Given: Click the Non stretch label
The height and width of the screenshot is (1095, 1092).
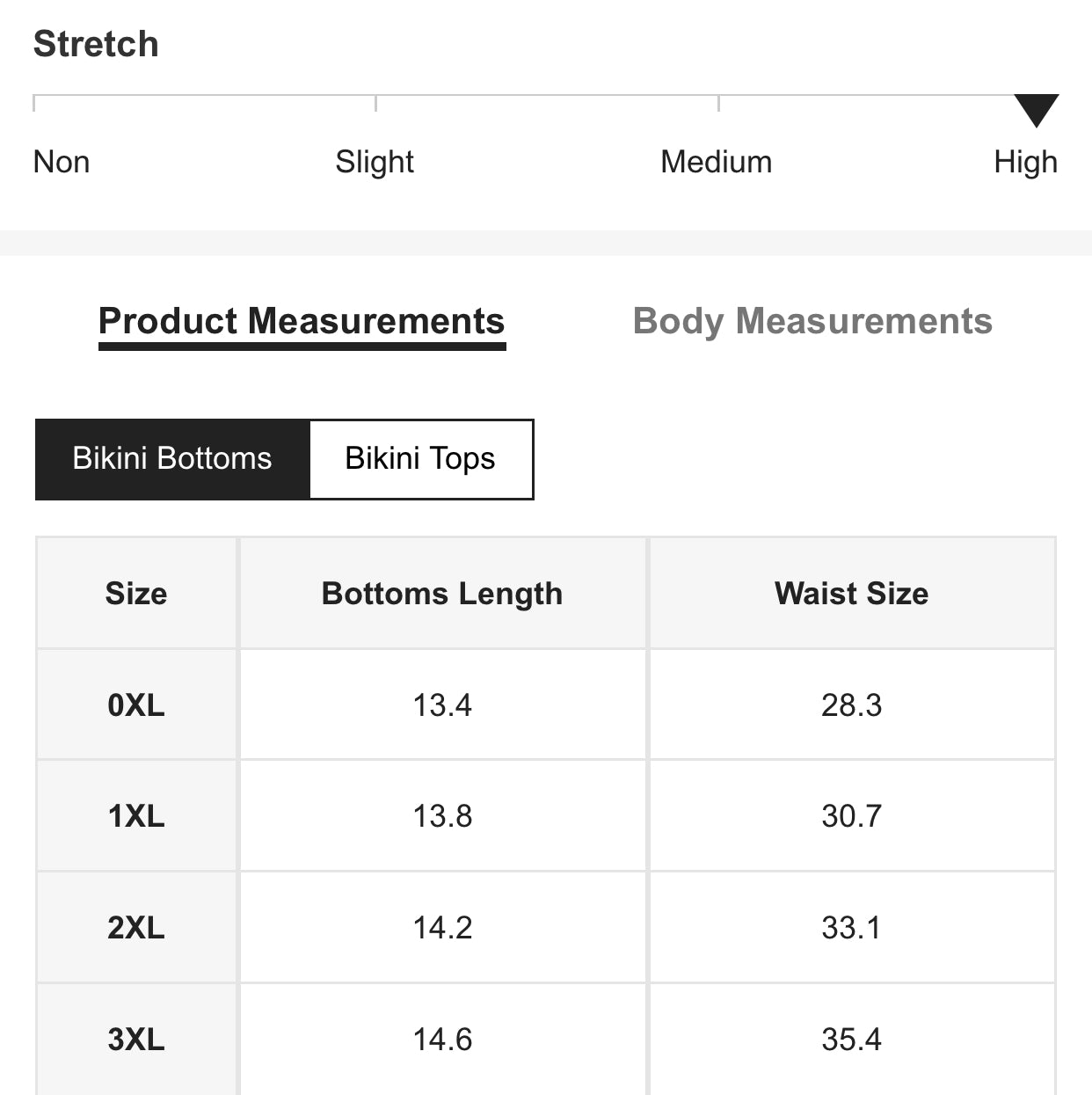Looking at the screenshot, I should 62,162.
